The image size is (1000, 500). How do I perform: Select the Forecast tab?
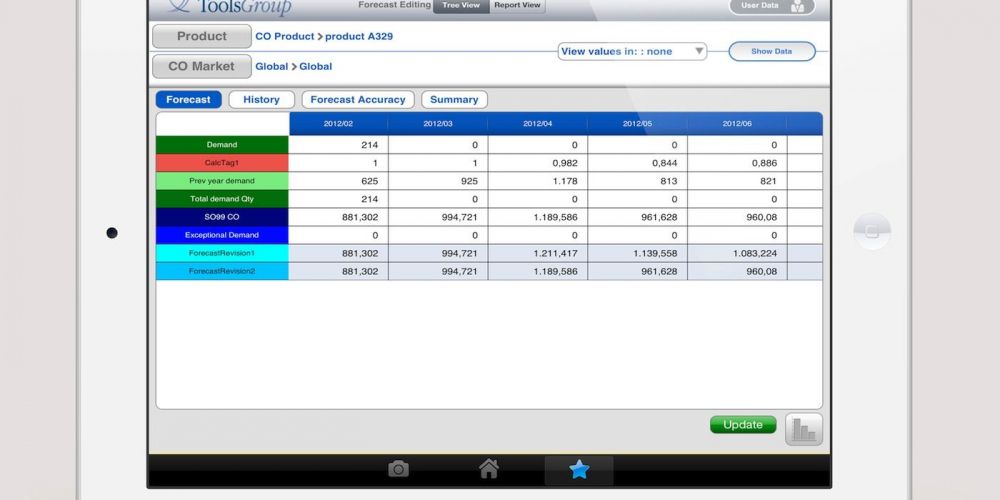pyautogui.click(x=188, y=100)
